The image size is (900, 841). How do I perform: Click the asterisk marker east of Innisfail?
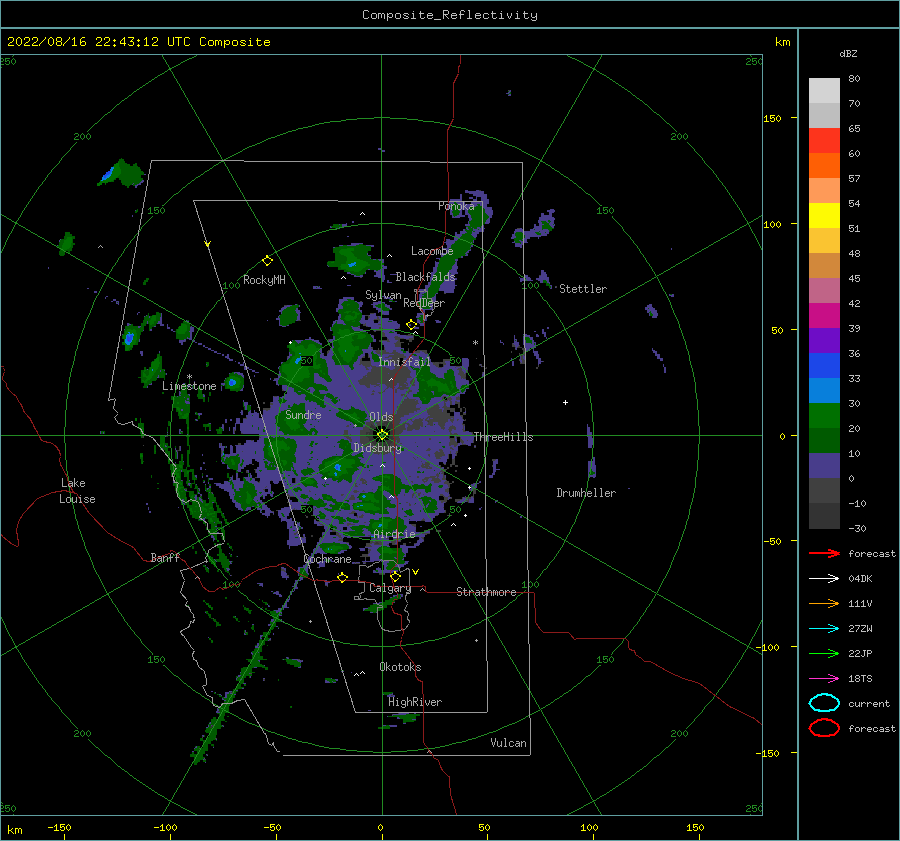click(475, 343)
